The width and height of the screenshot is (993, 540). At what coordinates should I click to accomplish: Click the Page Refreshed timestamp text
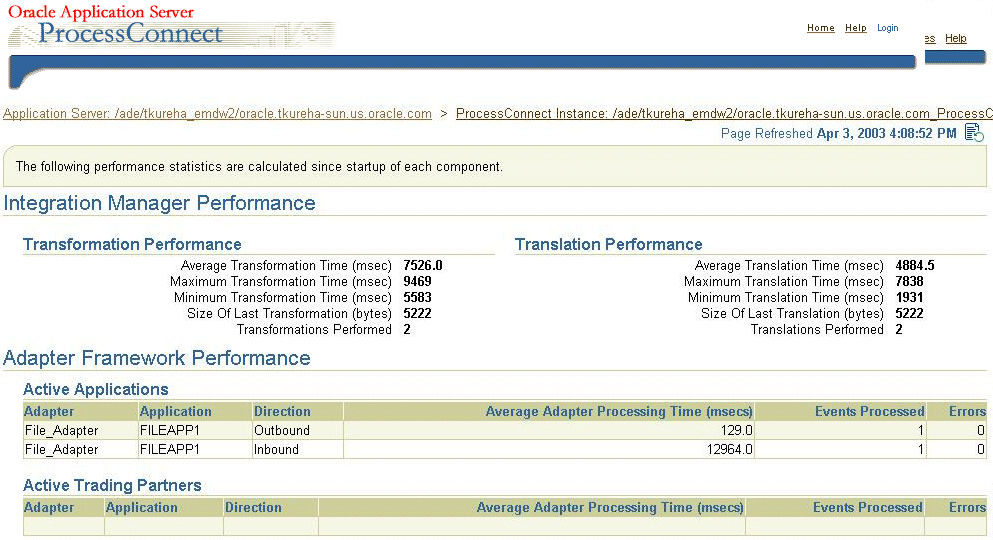click(838, 134)
